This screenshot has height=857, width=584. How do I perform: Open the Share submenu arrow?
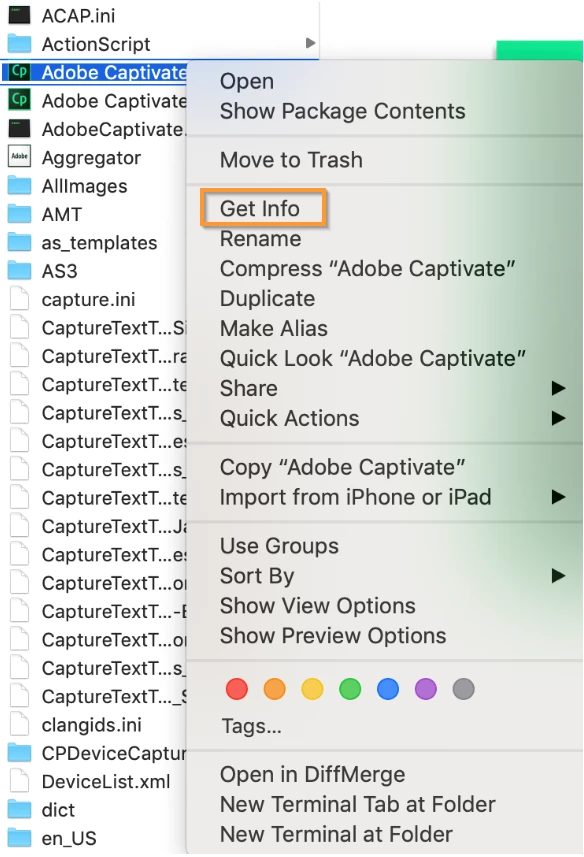558,389
